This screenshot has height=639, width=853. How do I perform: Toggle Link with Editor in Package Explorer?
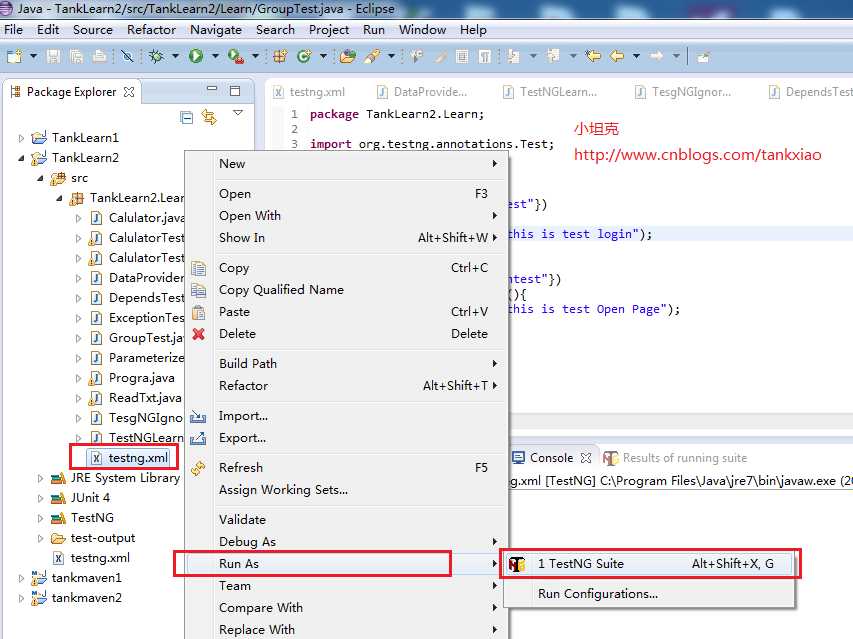click(209, 116)
